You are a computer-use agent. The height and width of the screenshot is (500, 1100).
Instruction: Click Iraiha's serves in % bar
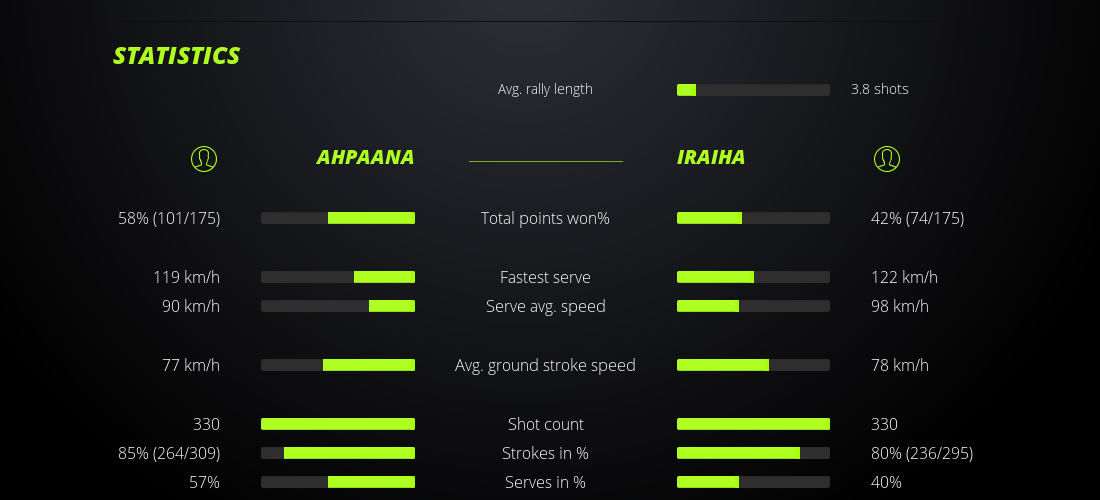click(x=753, y=482)
